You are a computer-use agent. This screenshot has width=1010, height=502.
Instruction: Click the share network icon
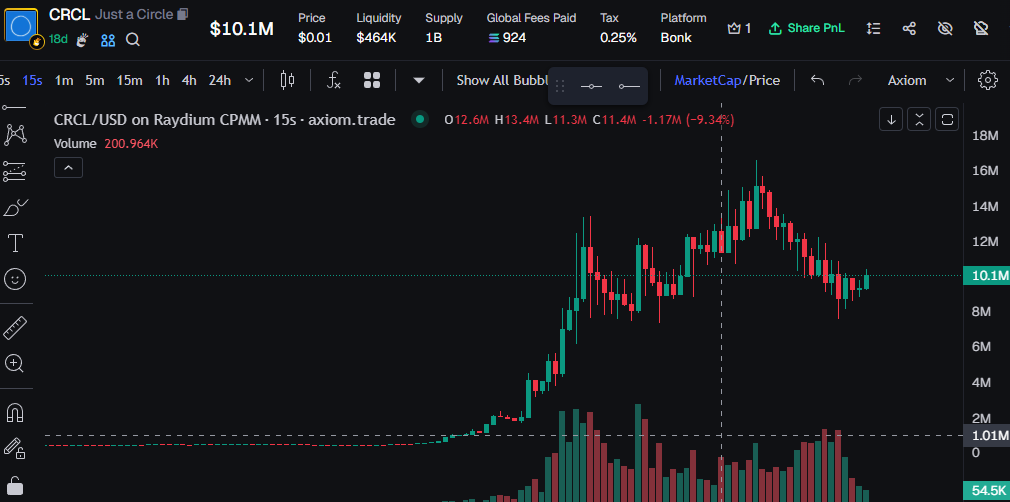click(x=909, y=28)
